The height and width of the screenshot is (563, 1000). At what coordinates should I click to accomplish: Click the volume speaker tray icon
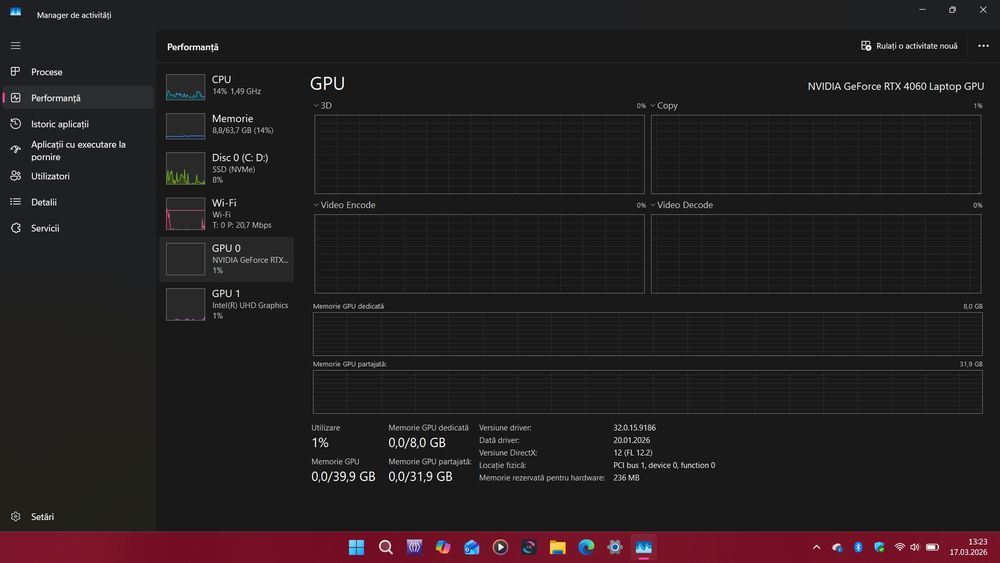pyautogui.click(x=915, y=547)
